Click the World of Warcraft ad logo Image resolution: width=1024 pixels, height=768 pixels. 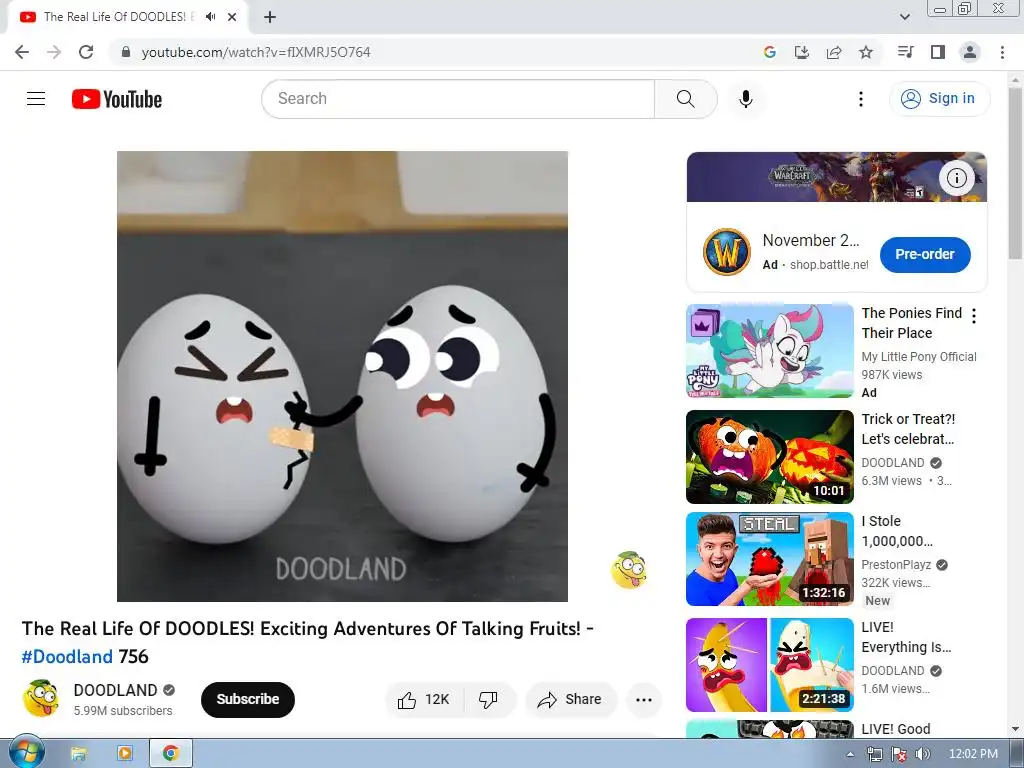pos(727,251)
